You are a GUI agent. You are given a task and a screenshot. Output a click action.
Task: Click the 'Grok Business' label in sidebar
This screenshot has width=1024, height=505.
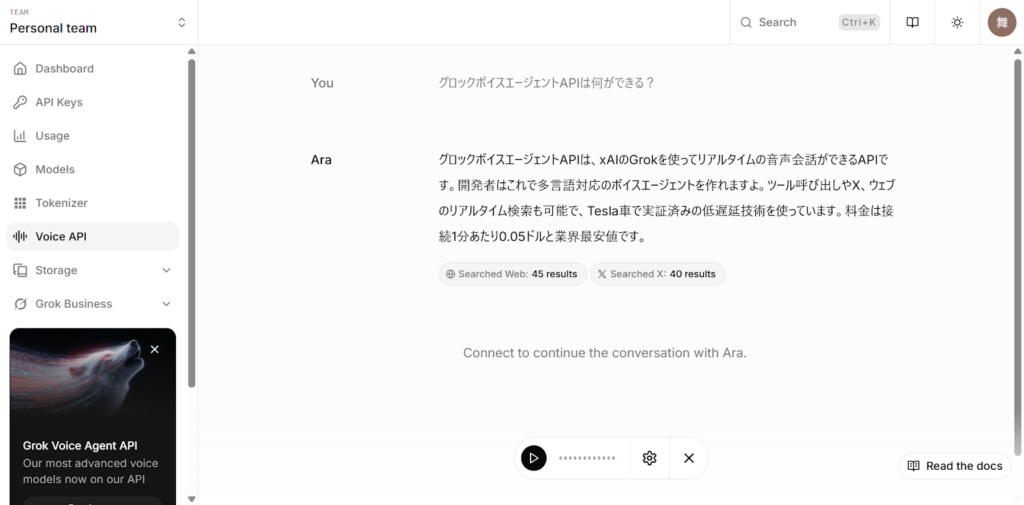pyautogui.click(x=74, y=304)
